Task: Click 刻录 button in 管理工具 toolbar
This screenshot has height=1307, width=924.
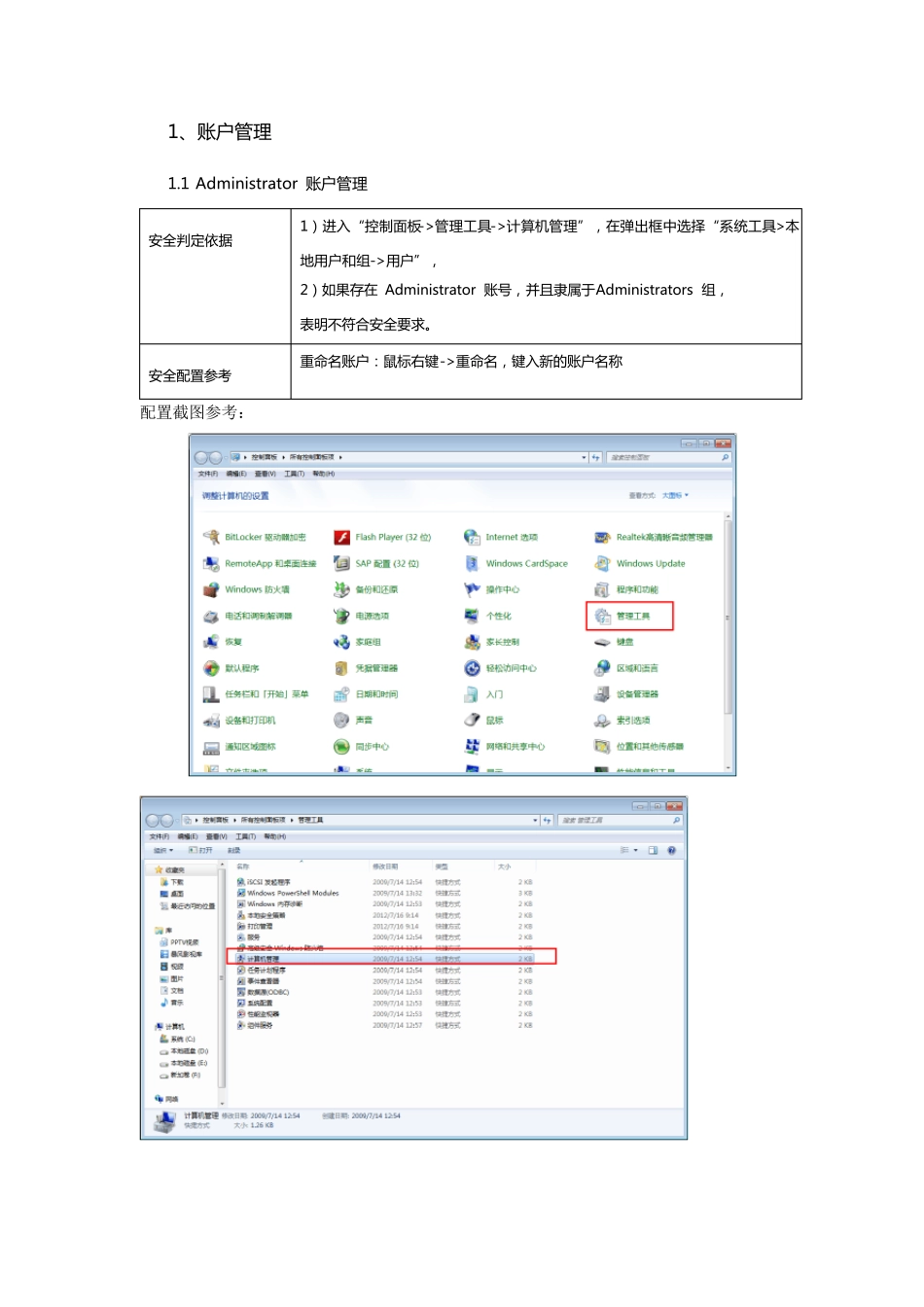Action: [233, 850]
